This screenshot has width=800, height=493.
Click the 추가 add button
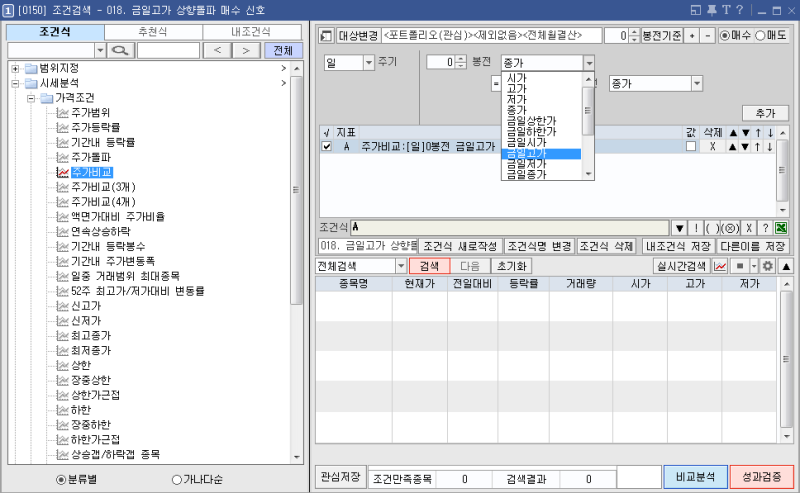pyautogui.click(x=765, y=113)
